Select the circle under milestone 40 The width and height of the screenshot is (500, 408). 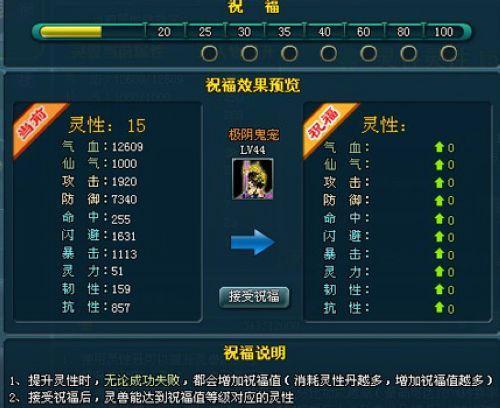pyautogui.click(x=329, y=54)
